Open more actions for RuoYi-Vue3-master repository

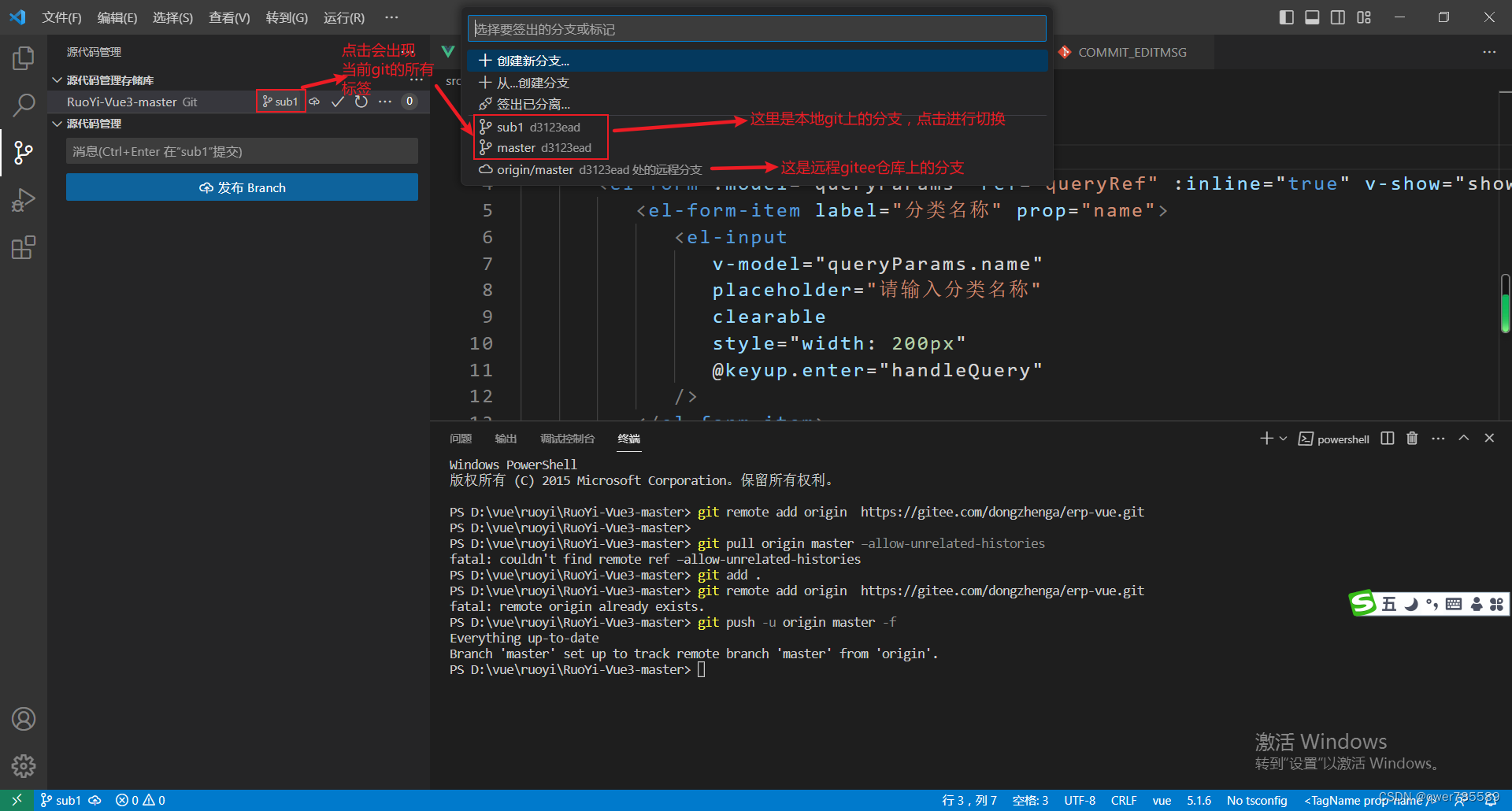tap(384, 102)
